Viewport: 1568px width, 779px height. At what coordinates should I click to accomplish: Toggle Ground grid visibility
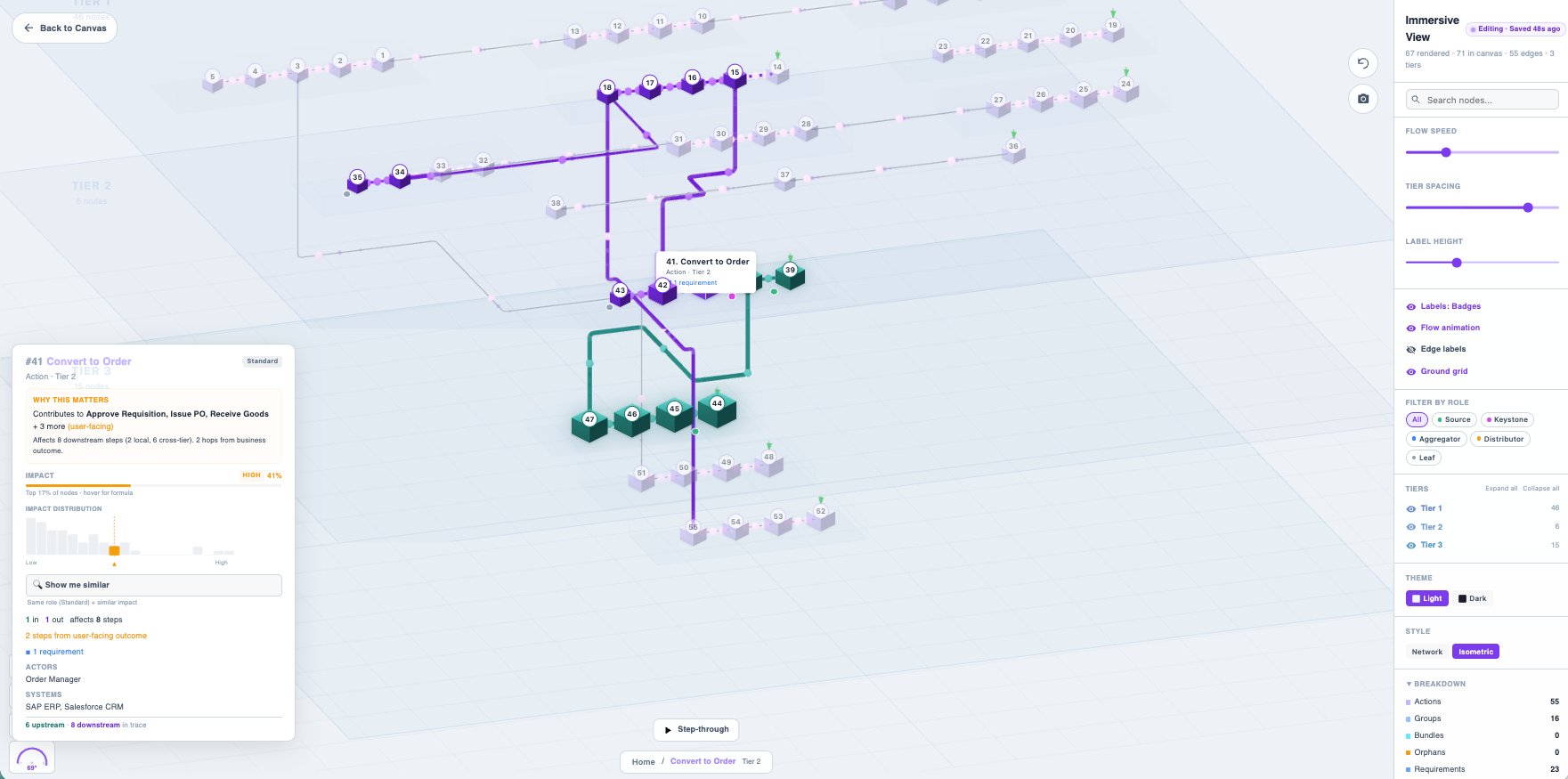tap(1436, 371)
